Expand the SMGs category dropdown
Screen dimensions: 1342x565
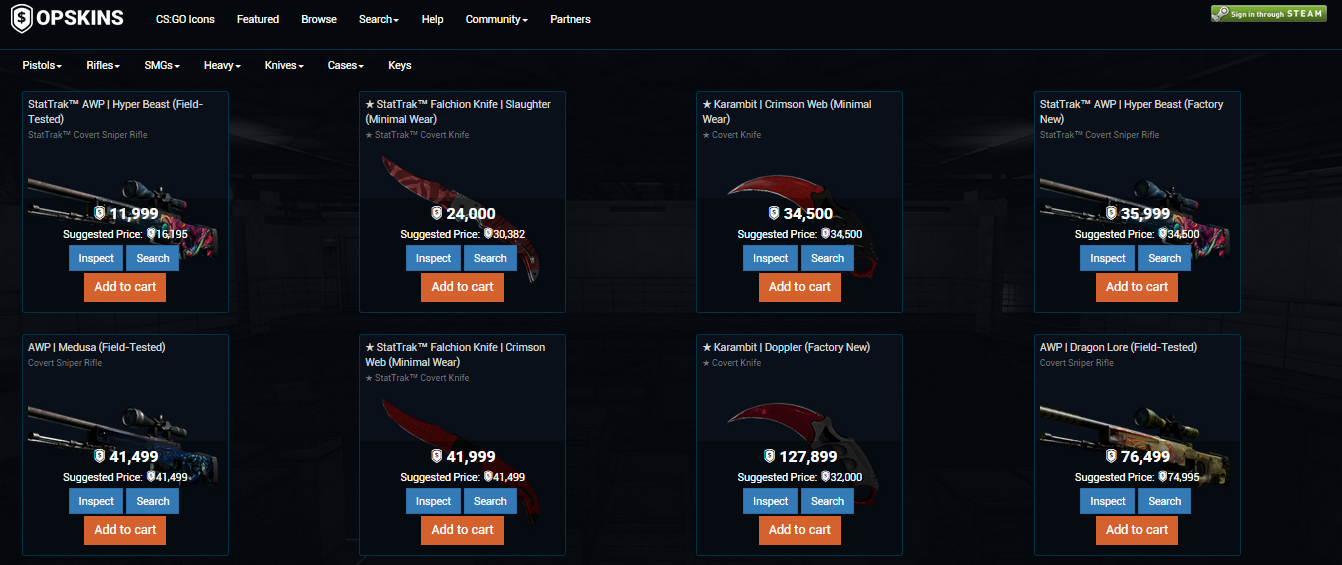pyautogui.click(x=162, y=65)
